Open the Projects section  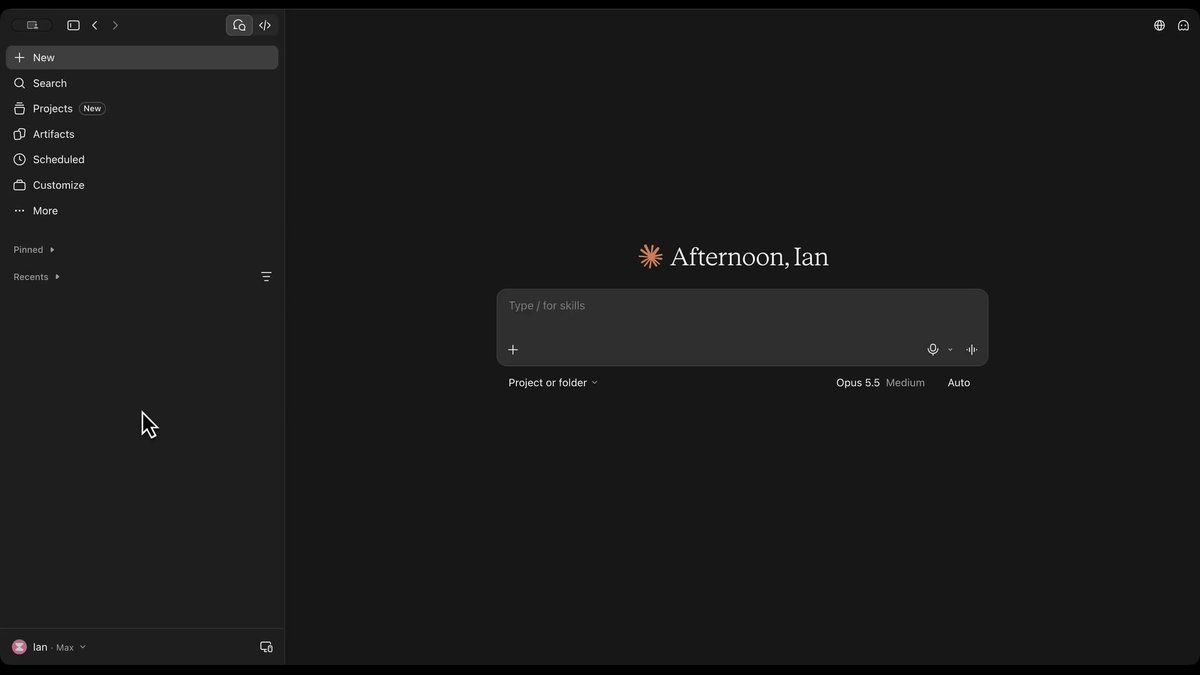(142, 108)
